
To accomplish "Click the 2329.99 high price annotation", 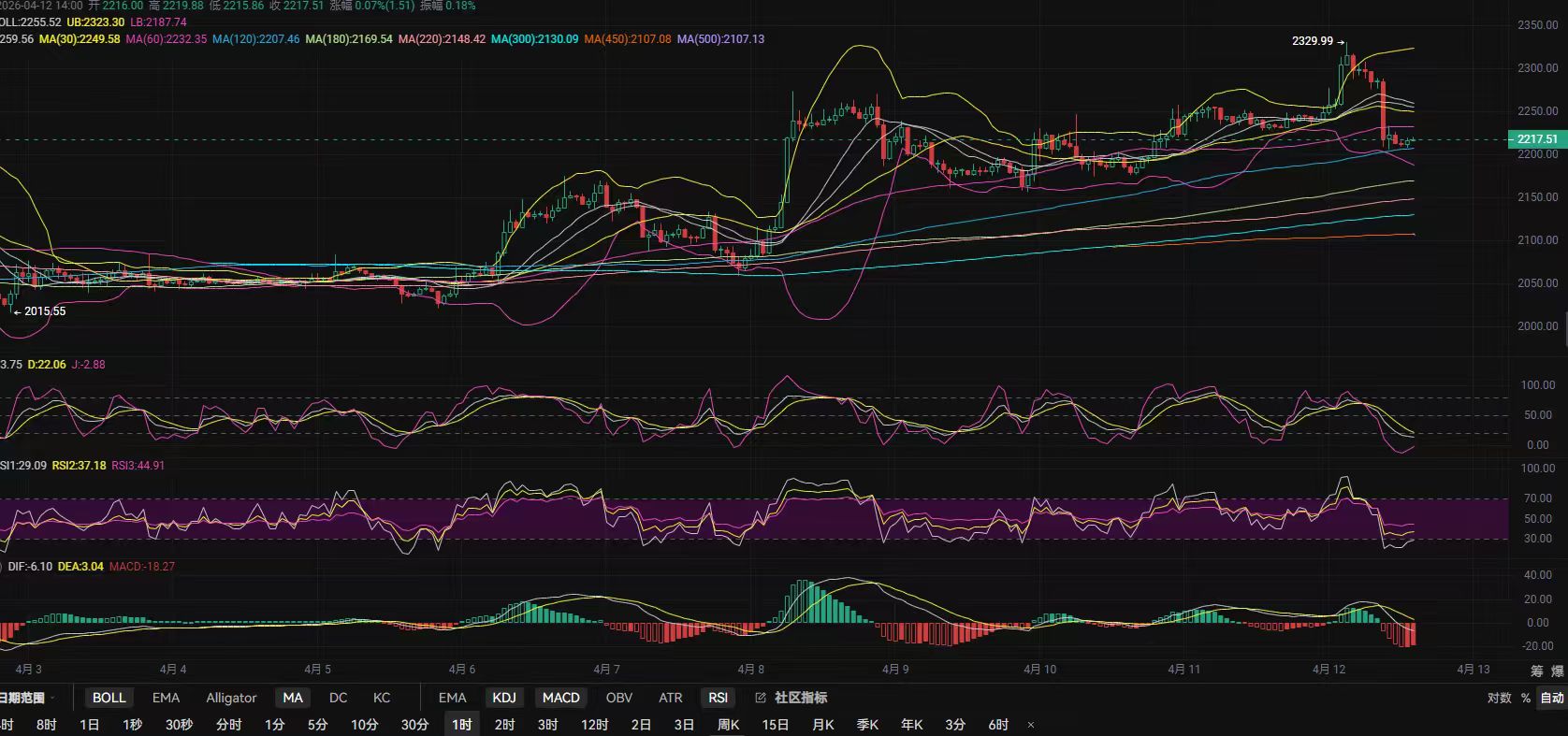I will [x=1313, y=41].
